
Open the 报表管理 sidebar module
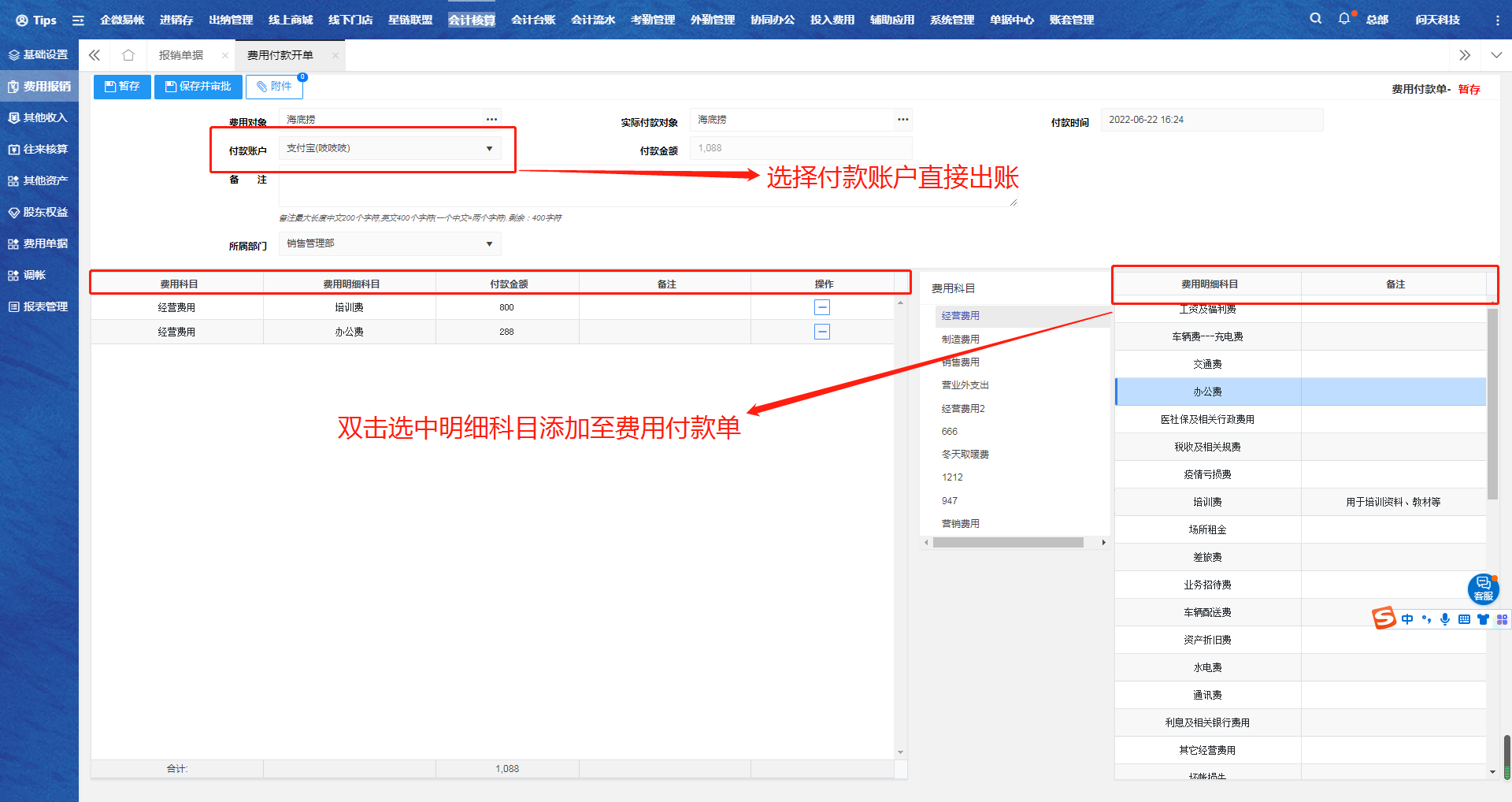click(x=39, y=306)
